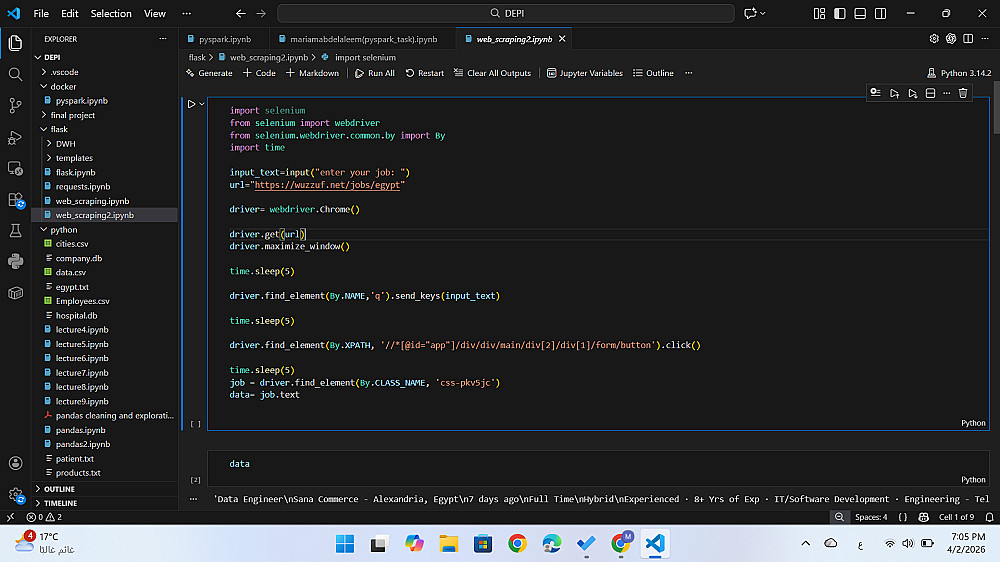Viewport: 1000px width, 562px height.
Task: Click the Split Cell icon
Action: point(930,93)
